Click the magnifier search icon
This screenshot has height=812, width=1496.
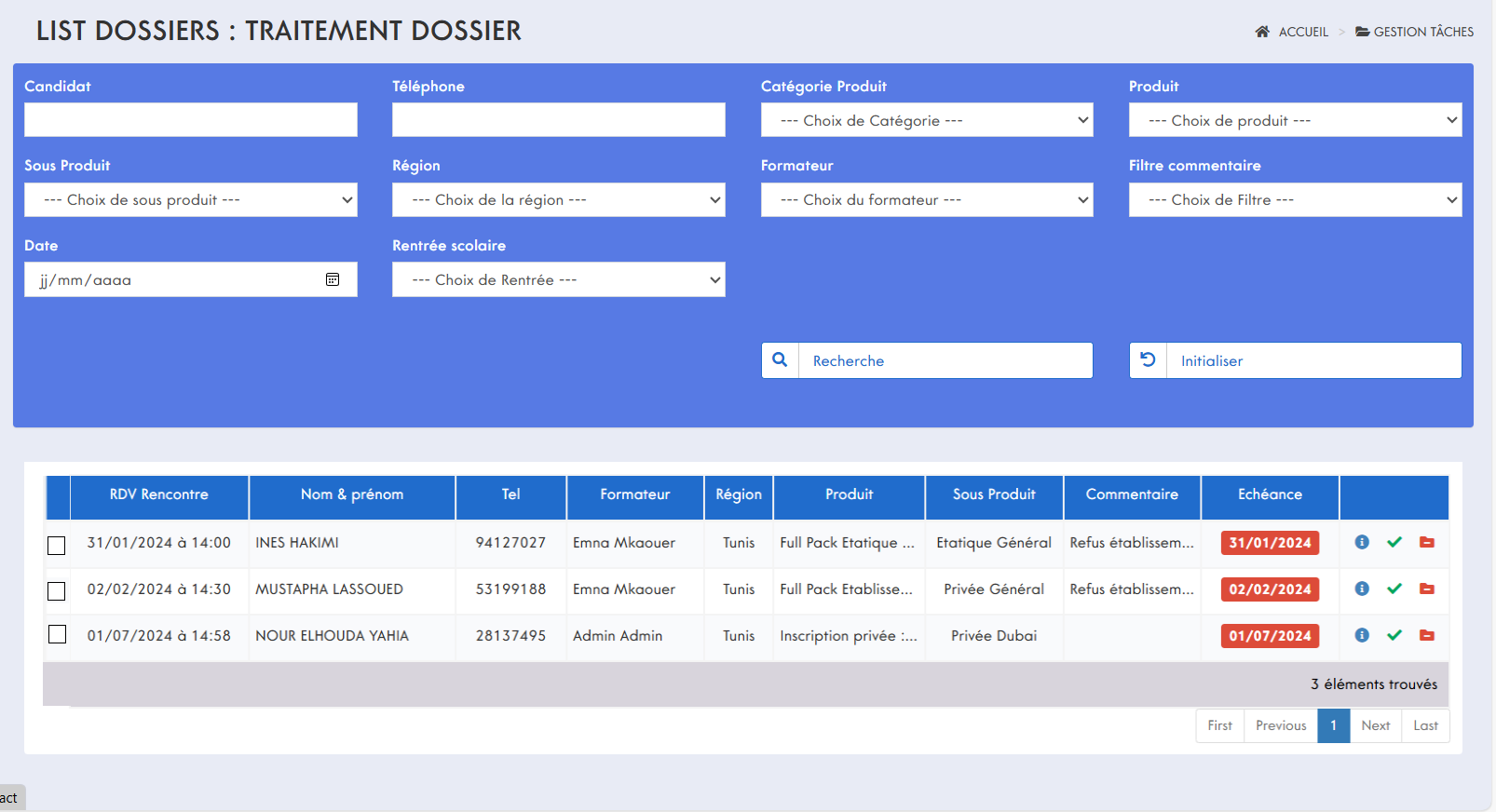pos(780,360)
